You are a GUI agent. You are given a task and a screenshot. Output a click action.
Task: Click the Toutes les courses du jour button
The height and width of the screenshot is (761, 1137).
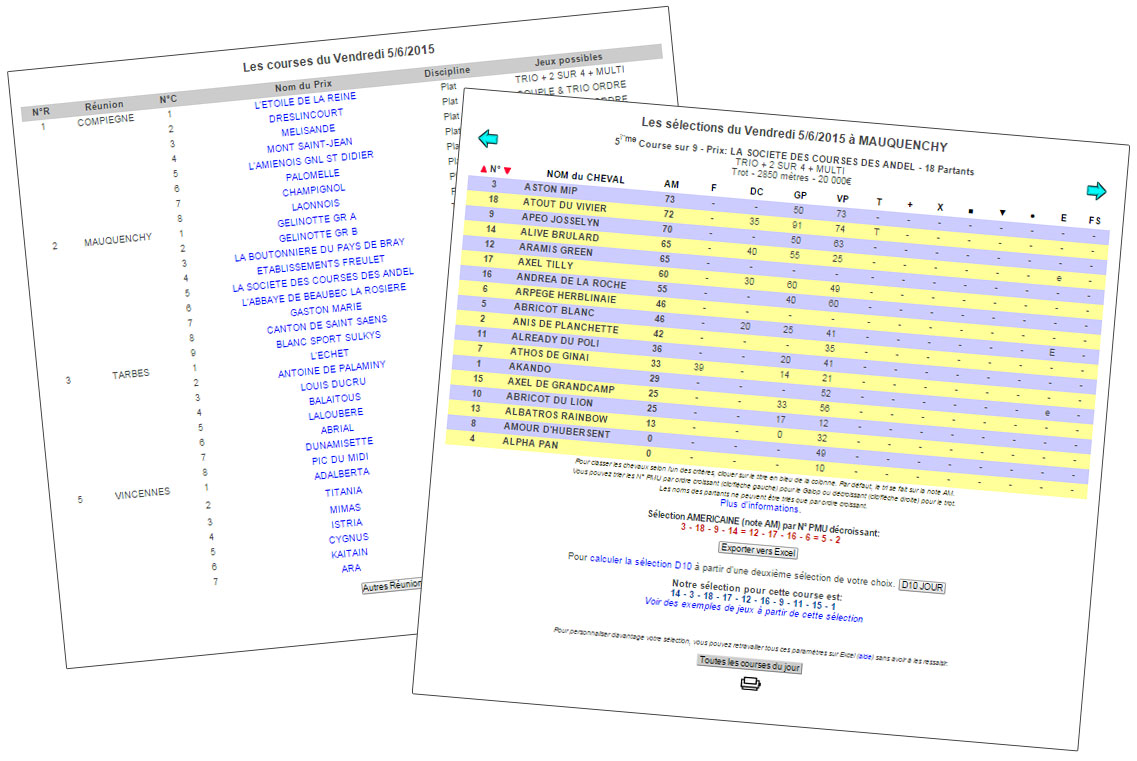point(749,664)
